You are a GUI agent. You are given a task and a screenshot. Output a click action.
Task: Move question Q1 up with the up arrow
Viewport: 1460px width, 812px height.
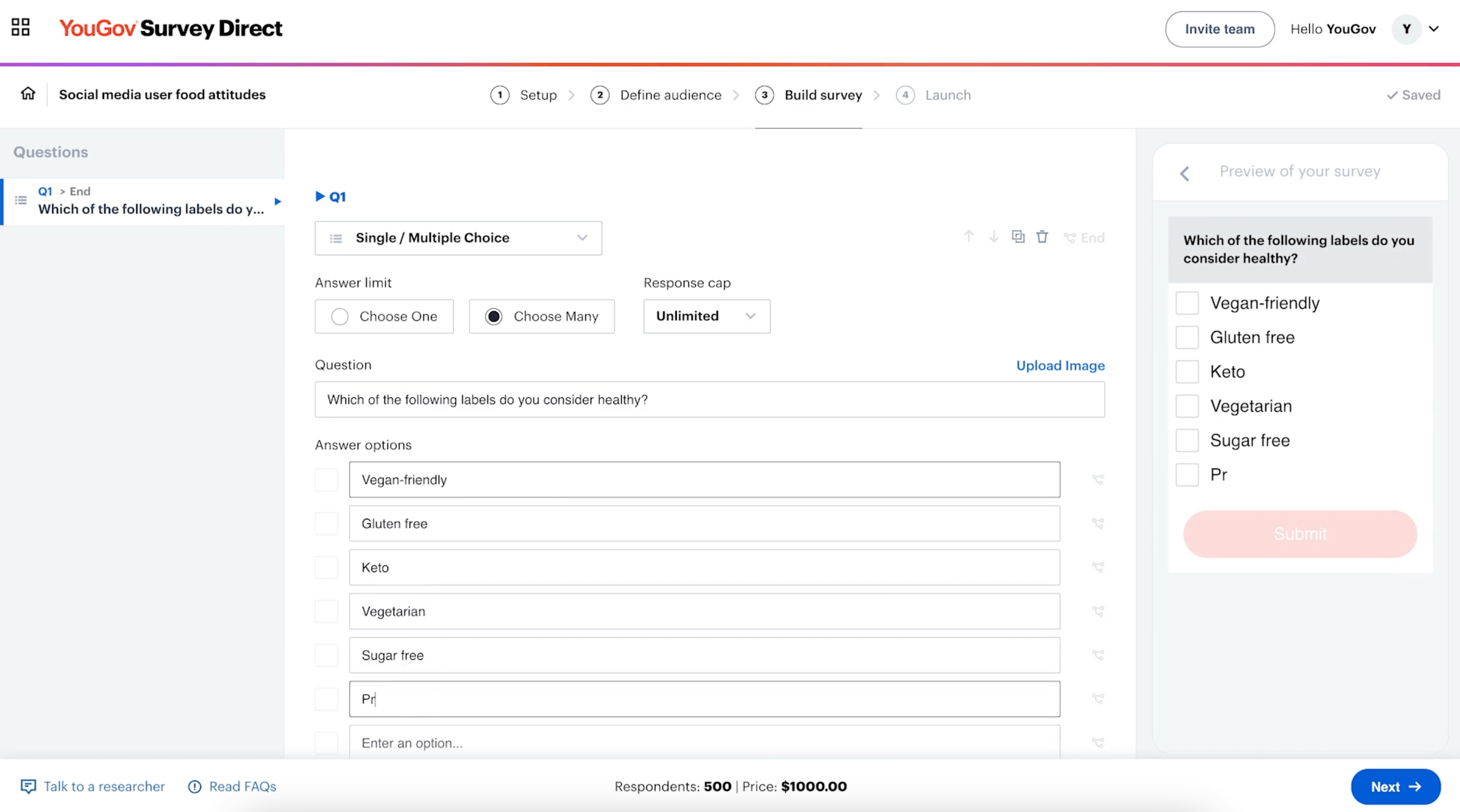968,237
